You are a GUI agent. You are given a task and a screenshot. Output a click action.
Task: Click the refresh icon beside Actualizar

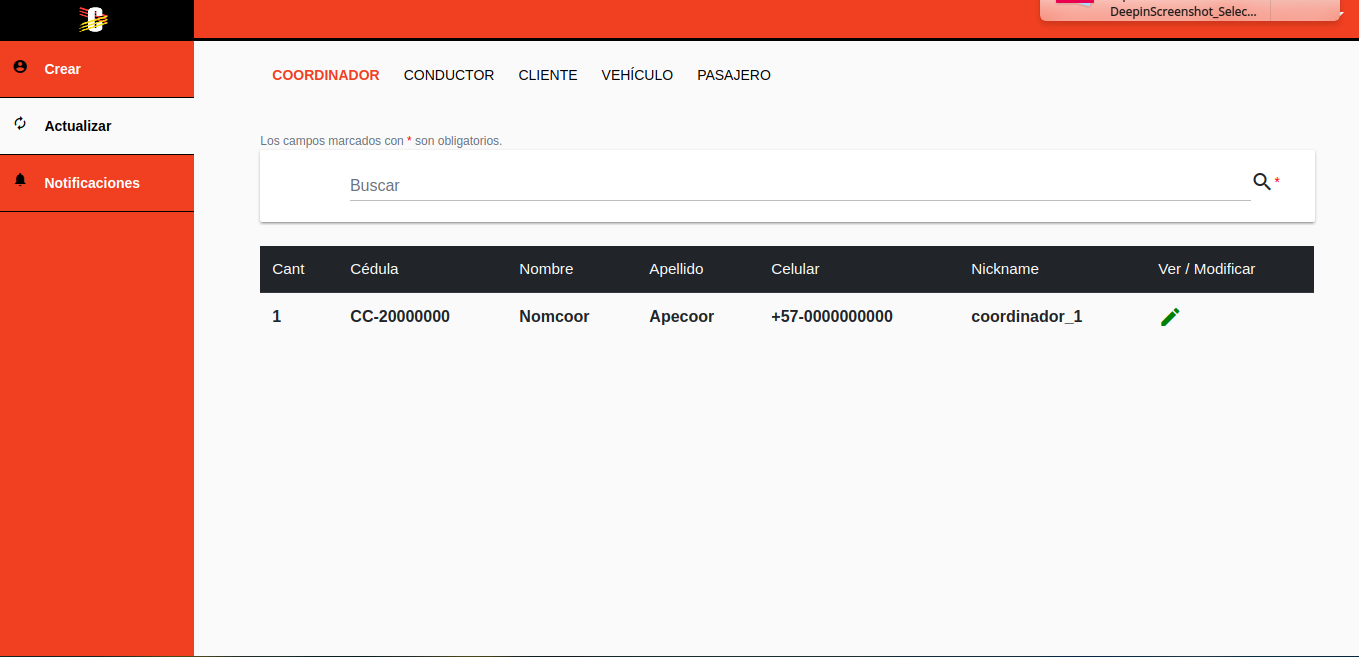20,124
